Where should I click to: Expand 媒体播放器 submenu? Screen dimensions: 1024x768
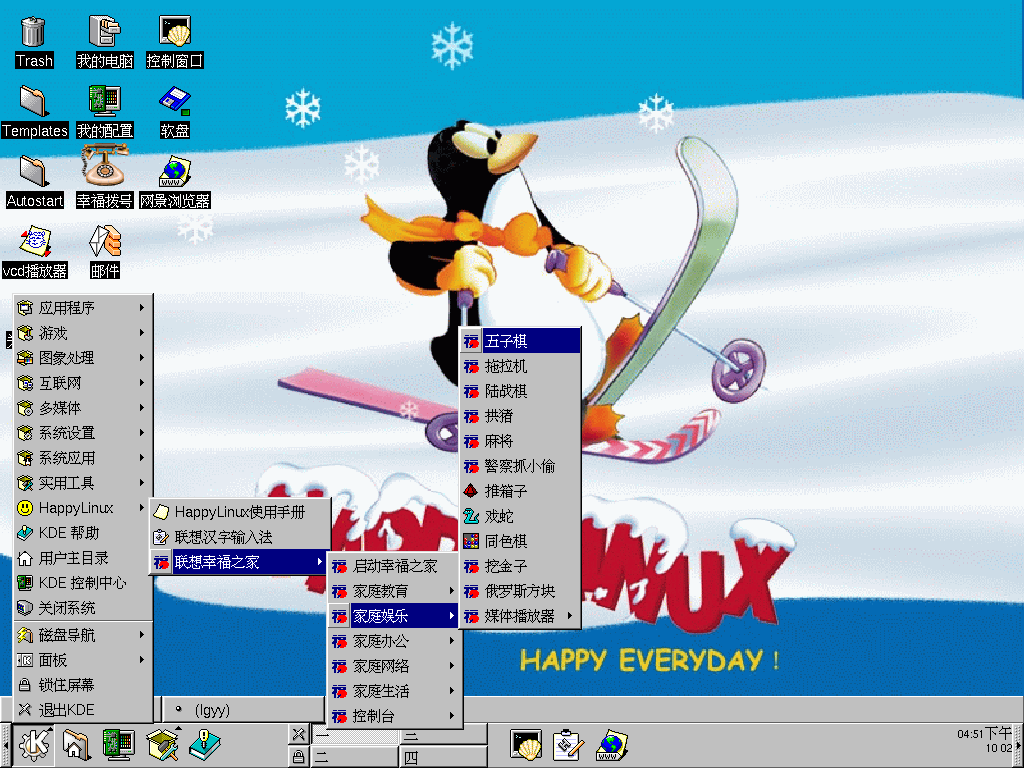(520, 616)
